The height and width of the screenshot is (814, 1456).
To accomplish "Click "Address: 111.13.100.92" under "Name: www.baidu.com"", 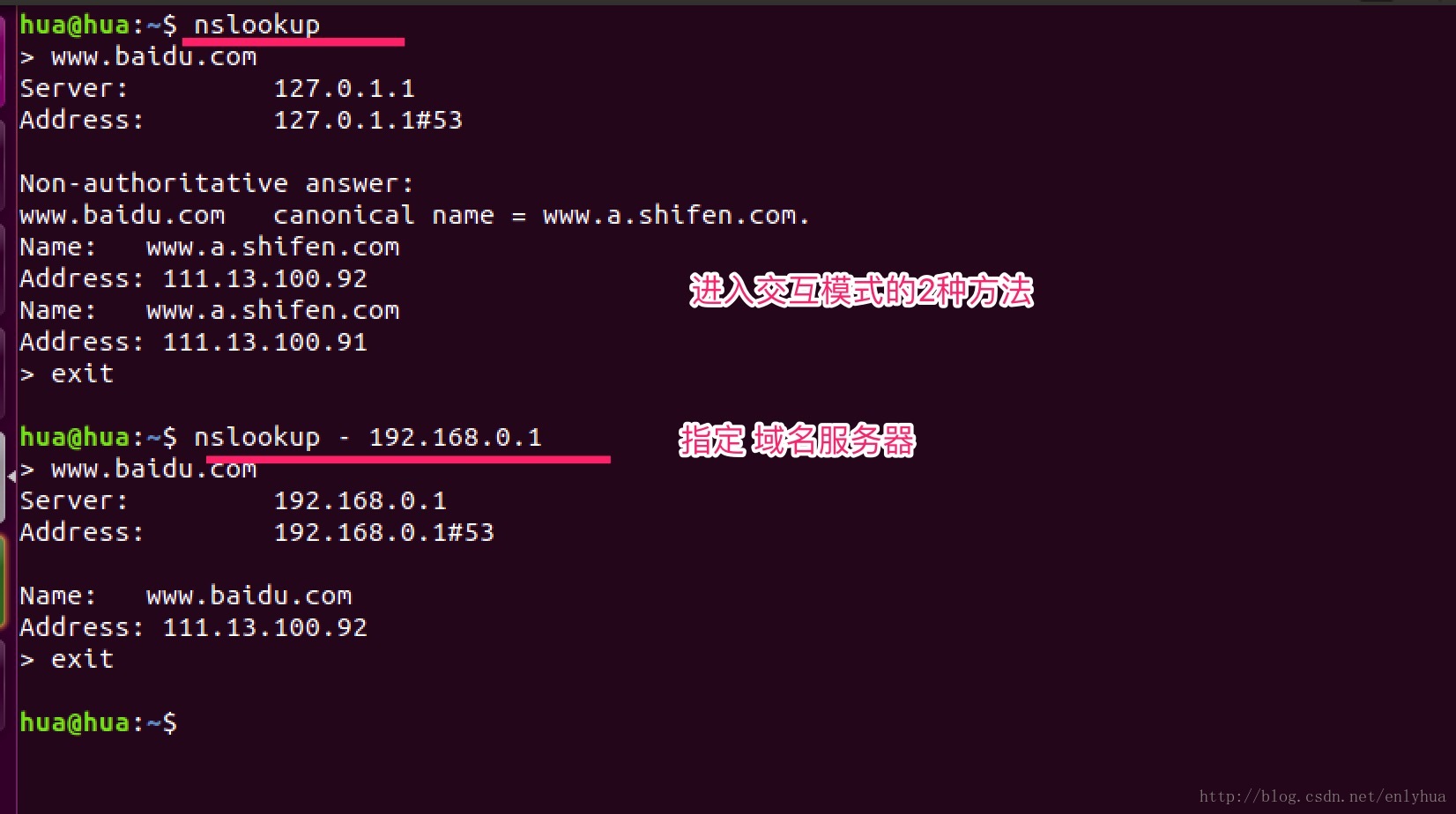I will coord(193,627).
